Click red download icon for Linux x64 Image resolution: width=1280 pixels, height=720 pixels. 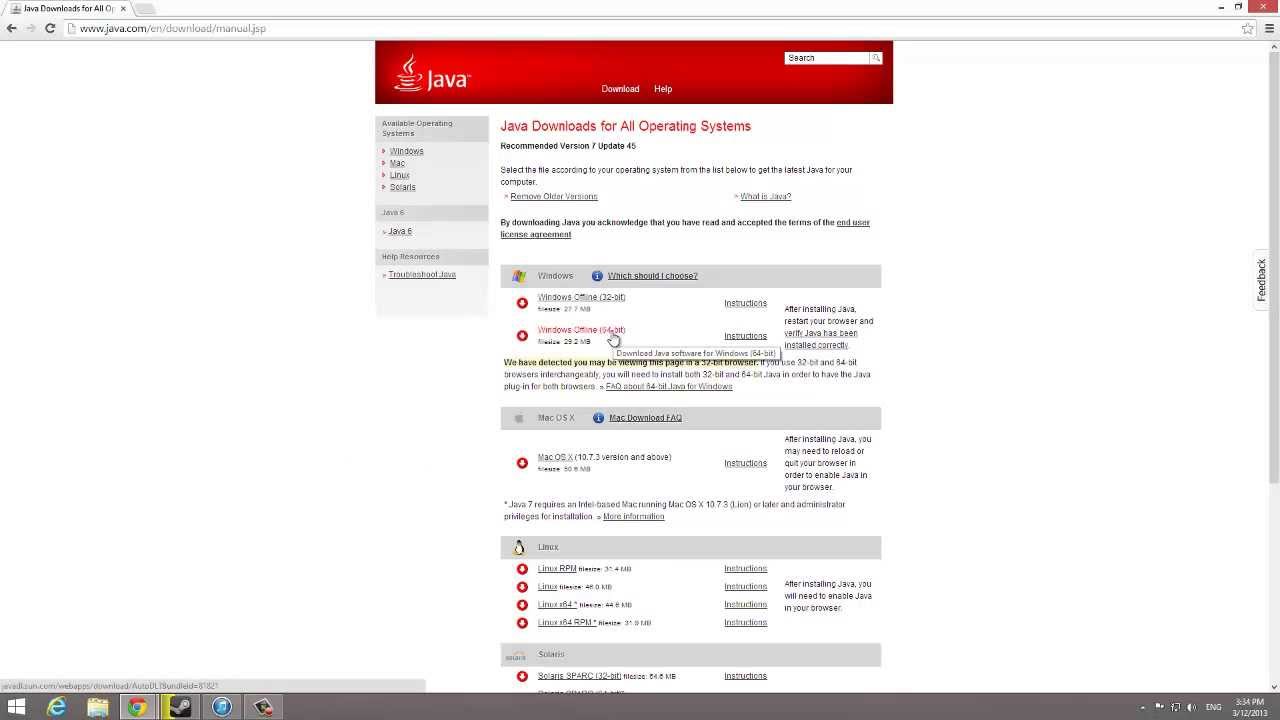[522, 605]
